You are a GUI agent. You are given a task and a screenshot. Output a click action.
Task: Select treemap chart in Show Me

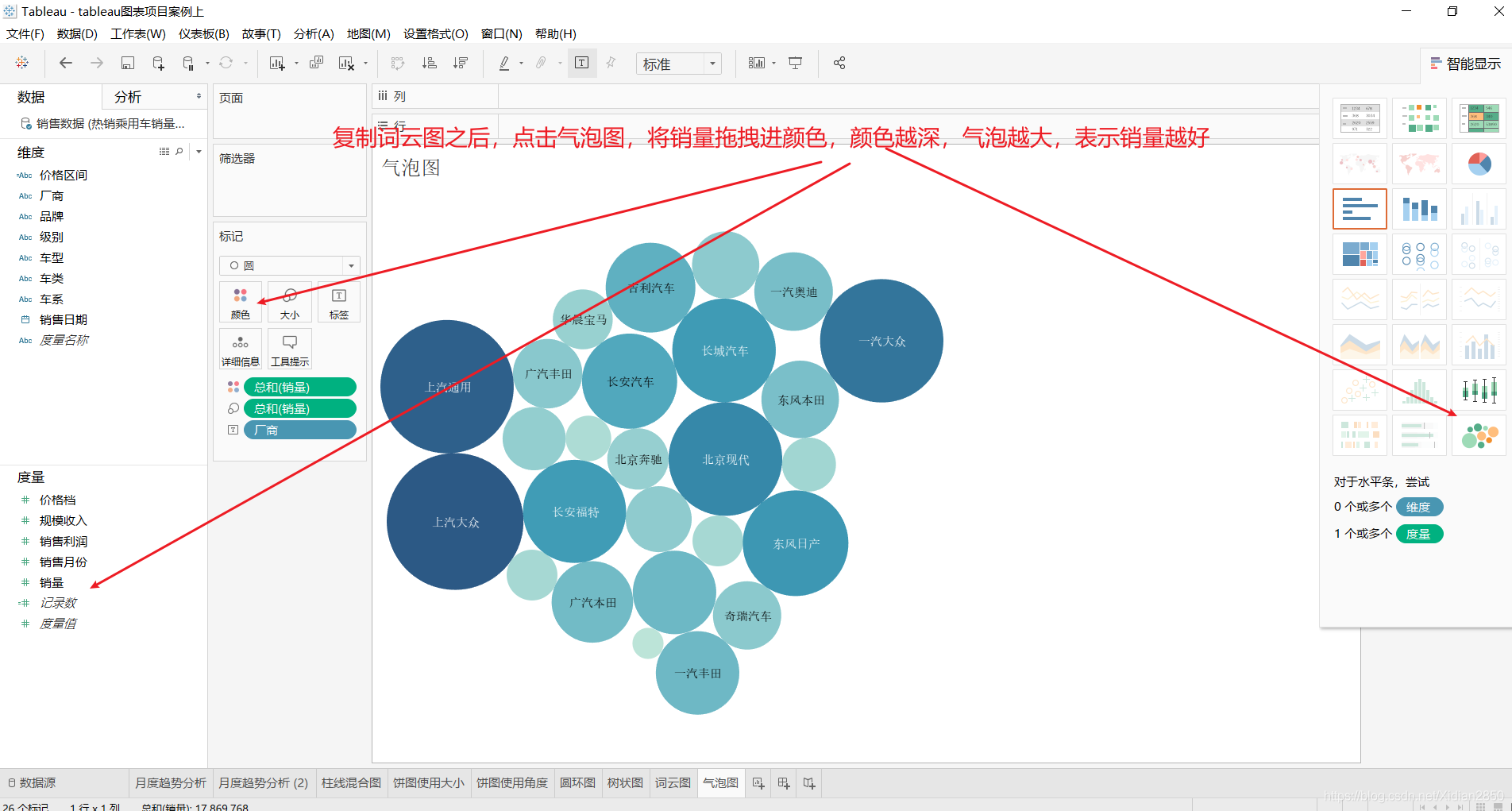1360,254
